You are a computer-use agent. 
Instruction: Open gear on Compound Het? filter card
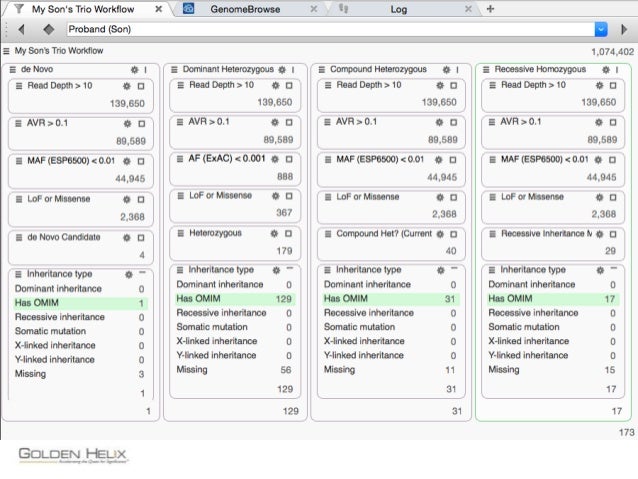coord(440,234)
